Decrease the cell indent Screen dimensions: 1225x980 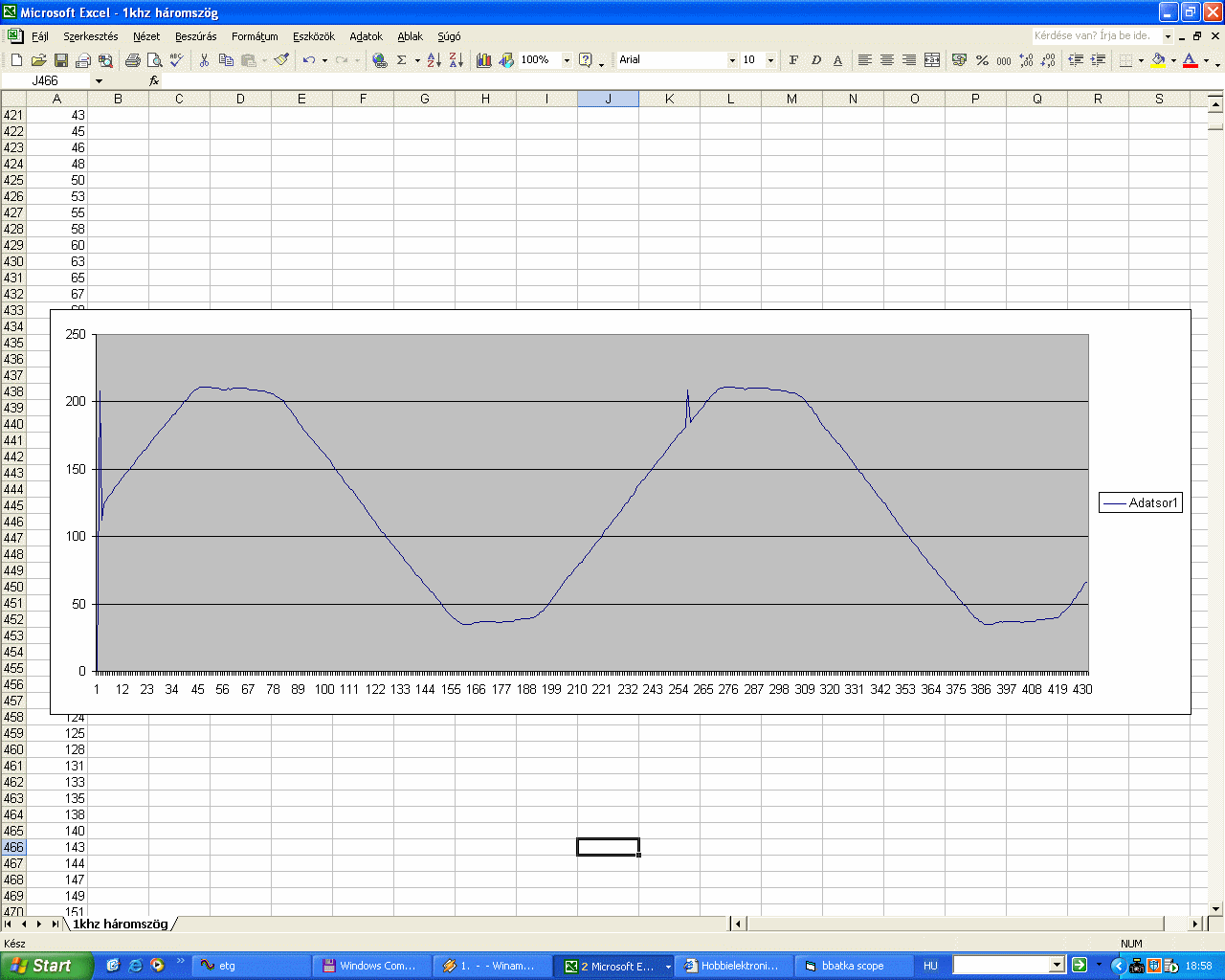[x=1076, y=60]
